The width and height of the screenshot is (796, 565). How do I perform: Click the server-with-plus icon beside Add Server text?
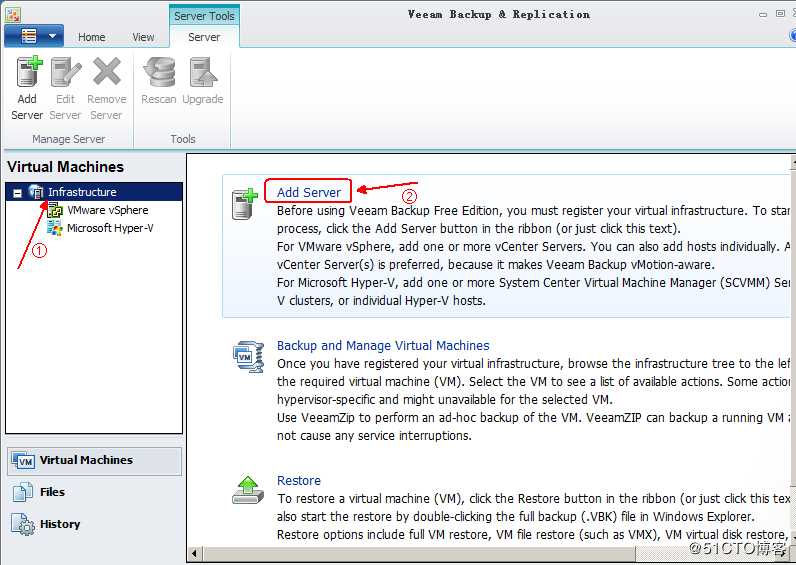[245, 203]
